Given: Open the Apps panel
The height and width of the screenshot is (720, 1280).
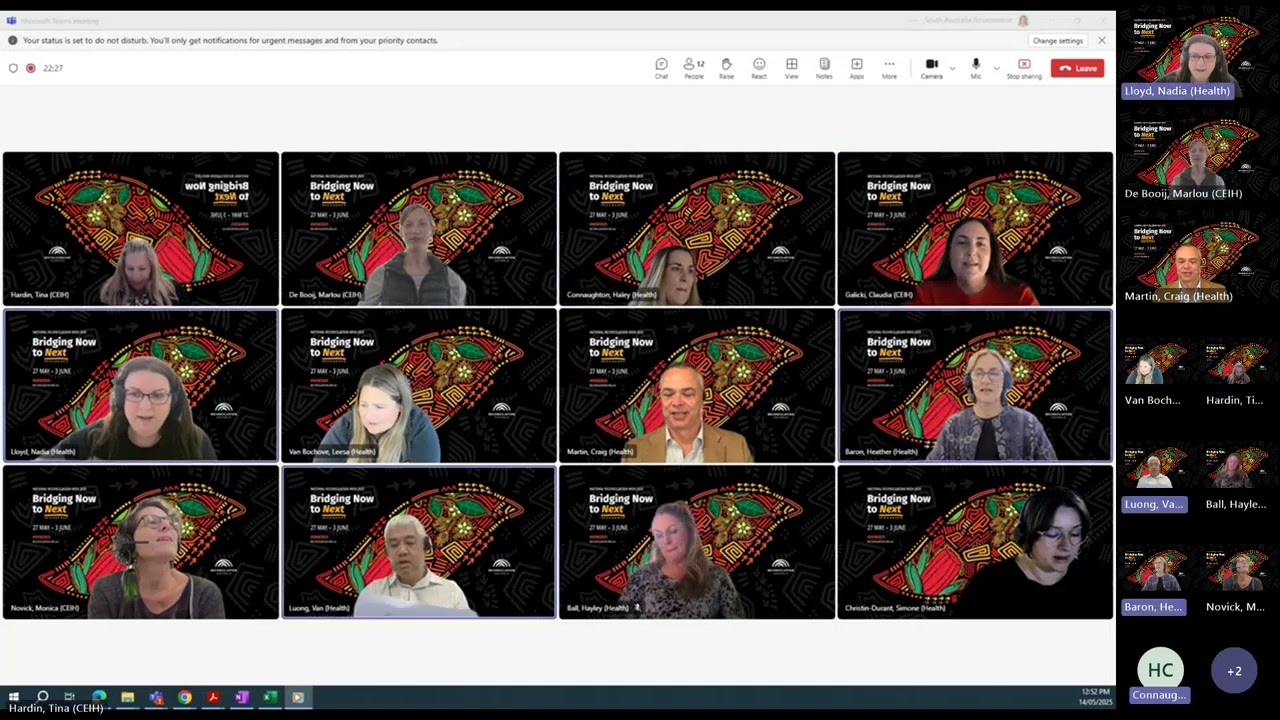Looking at the screenshot, I should [x=856, y=67].
